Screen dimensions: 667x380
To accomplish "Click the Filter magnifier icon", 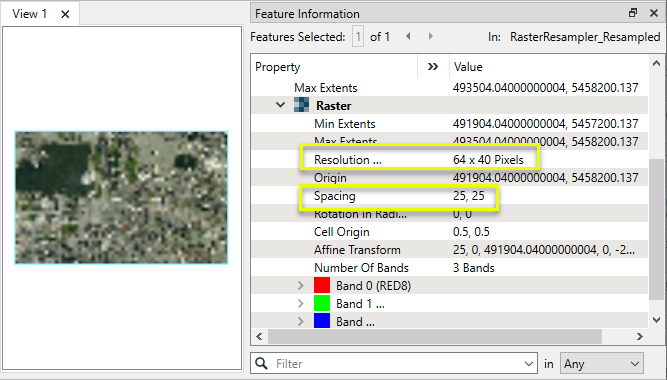I will point(261,363).
